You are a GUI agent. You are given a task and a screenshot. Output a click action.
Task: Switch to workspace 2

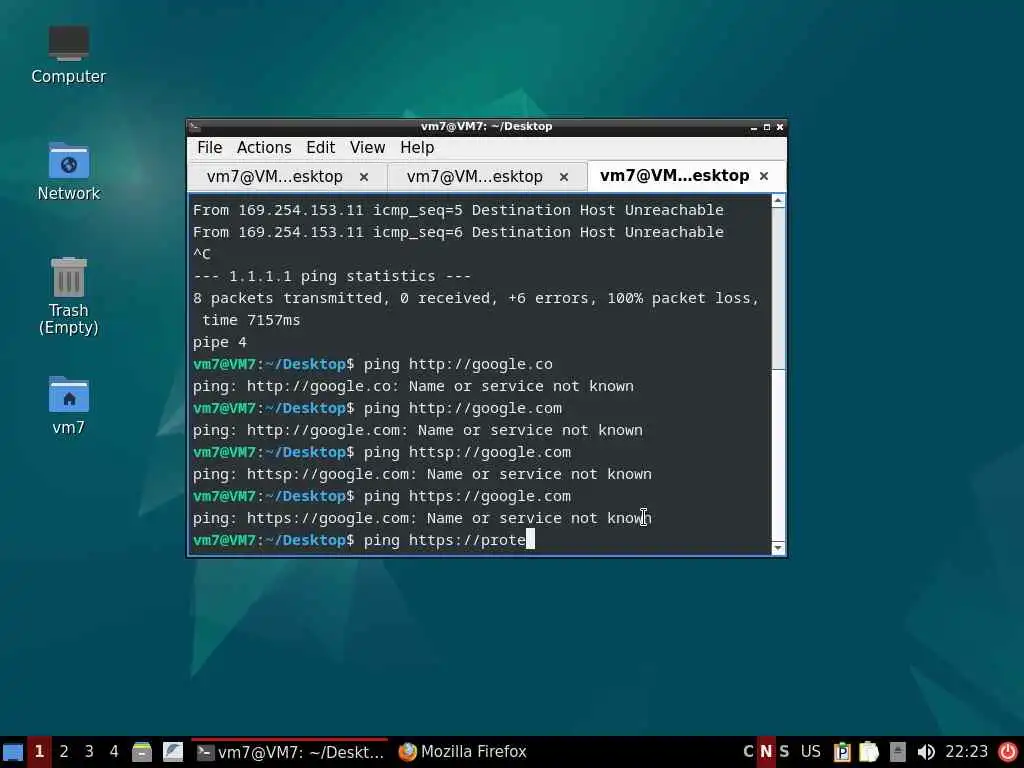click(64, 752)
